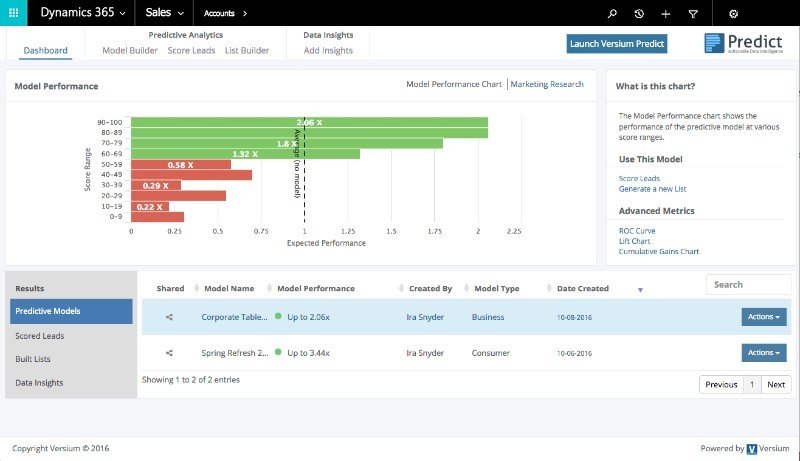The height and width of the screenshot is (461, 800).
Task: Select Model Performance Chart view
Action: pos(454,84)
